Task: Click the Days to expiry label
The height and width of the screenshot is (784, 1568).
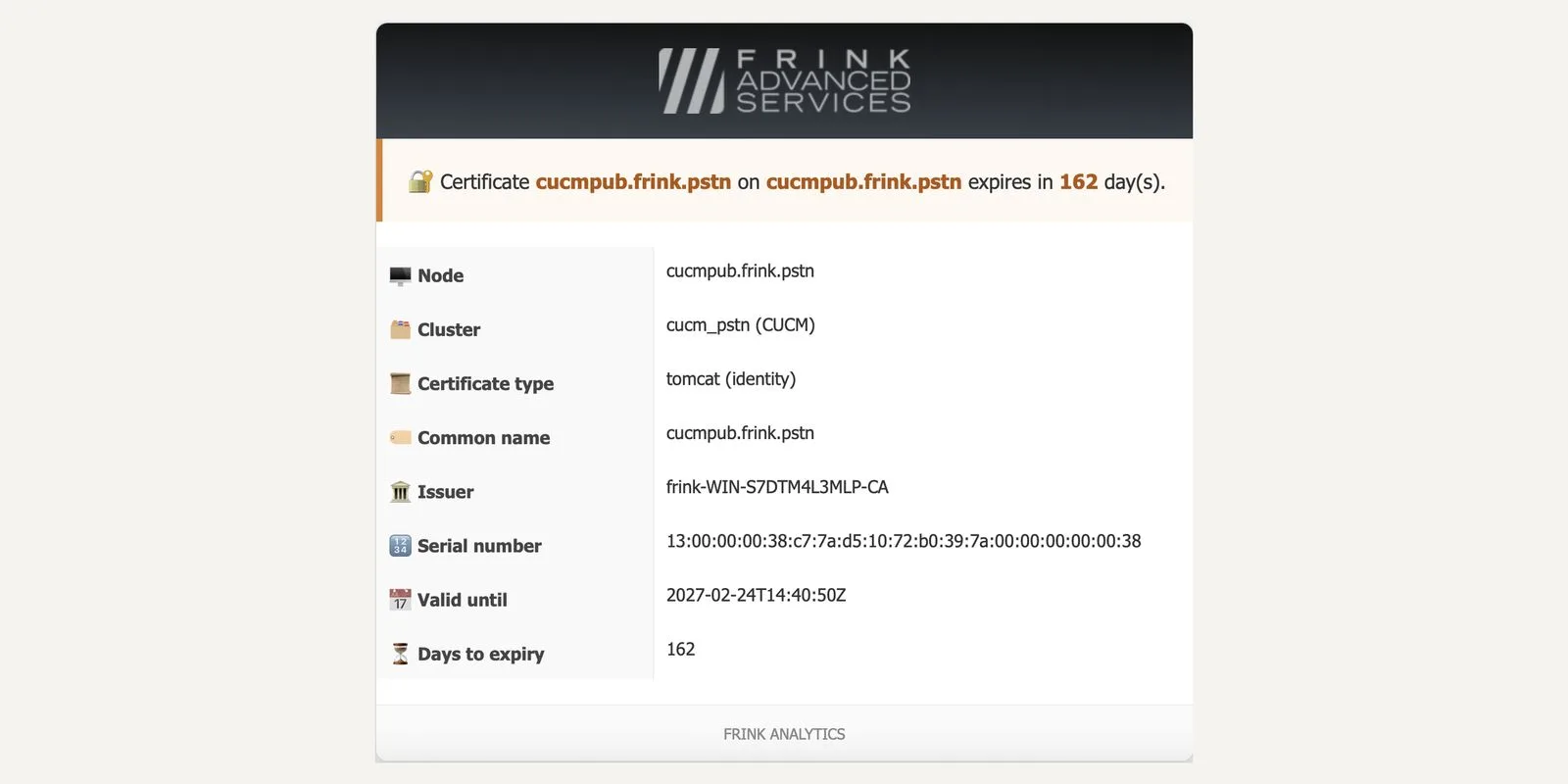Action: coord(480,655)
